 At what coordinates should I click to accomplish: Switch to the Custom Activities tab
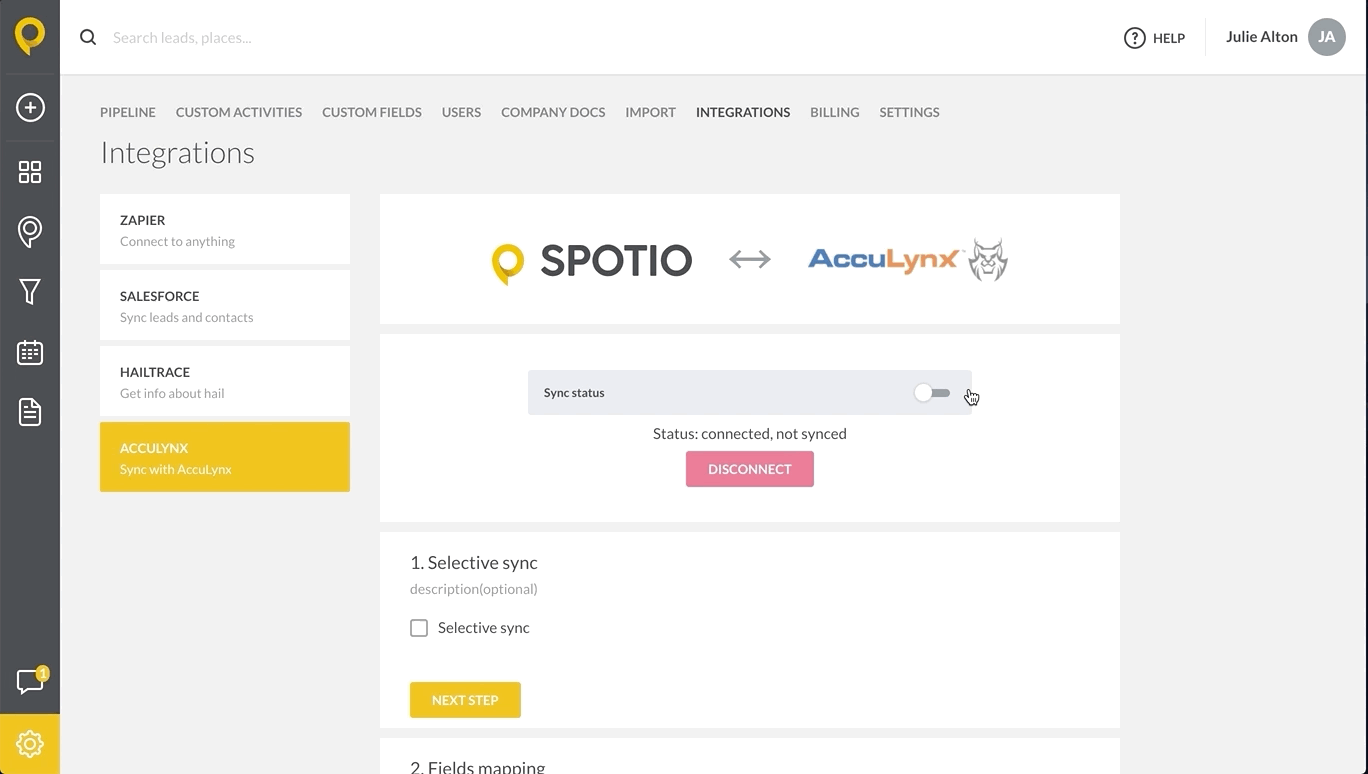point(239,112)
